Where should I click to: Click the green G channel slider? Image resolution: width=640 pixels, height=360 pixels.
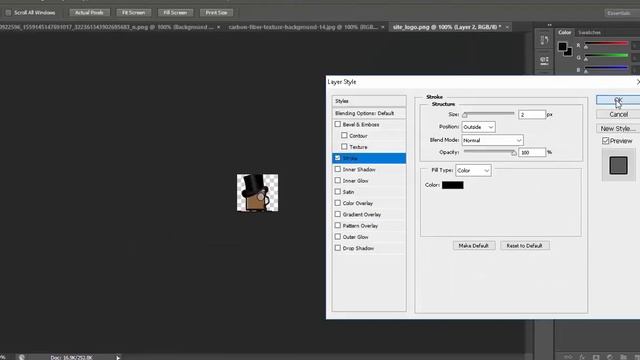[606, 56]
